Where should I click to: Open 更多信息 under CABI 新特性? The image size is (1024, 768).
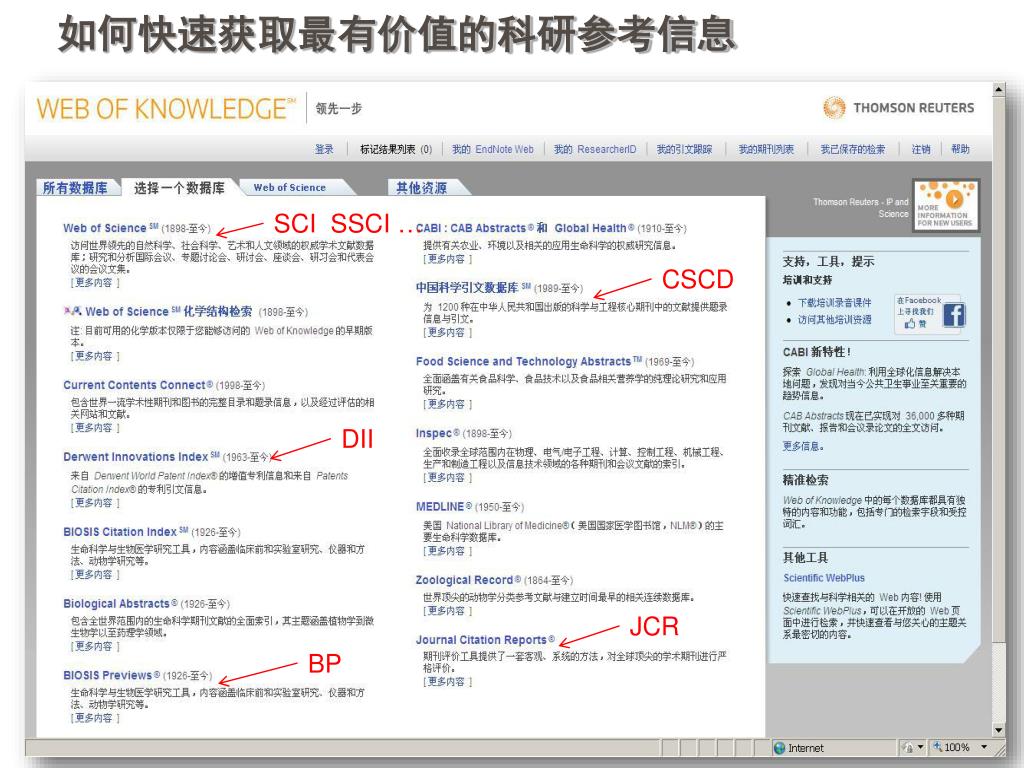coord(803,447)
